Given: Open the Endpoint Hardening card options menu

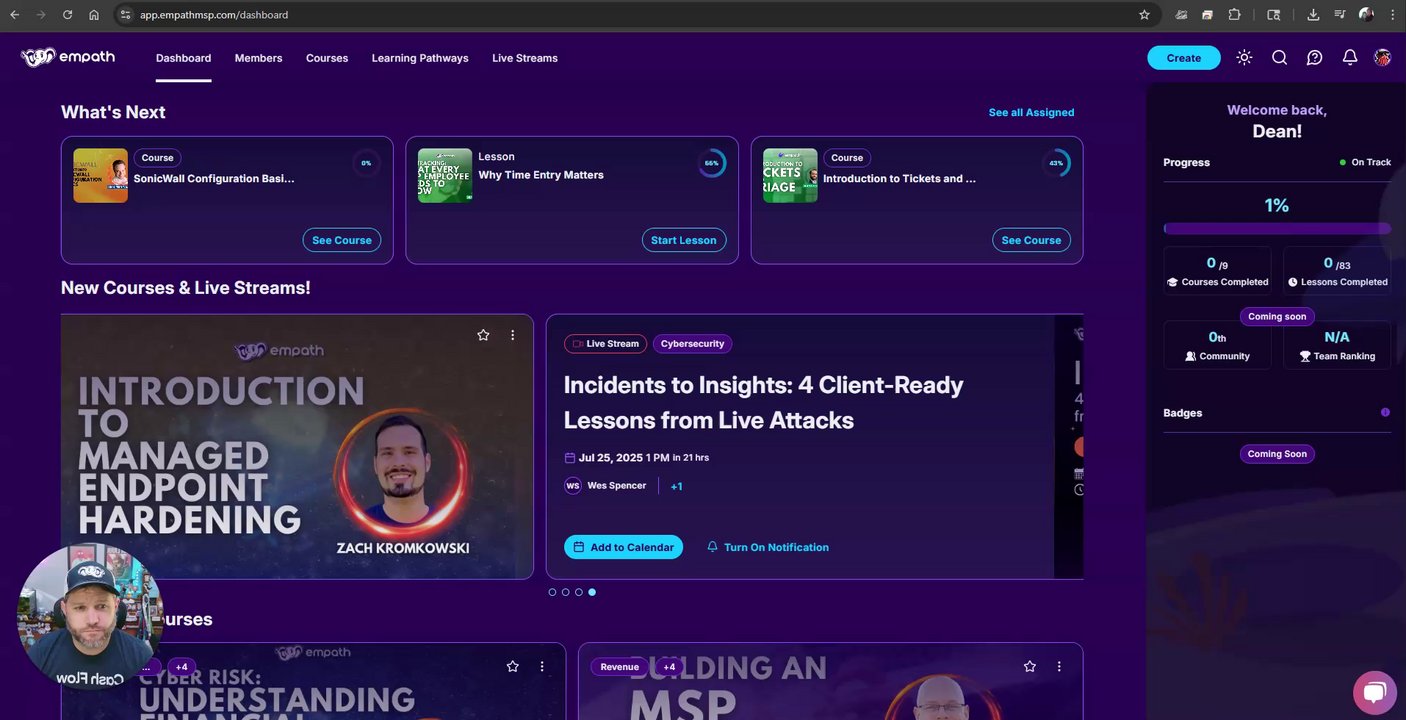Looking at the screenshot, I should pyautogui.click(x=512, y=335).
